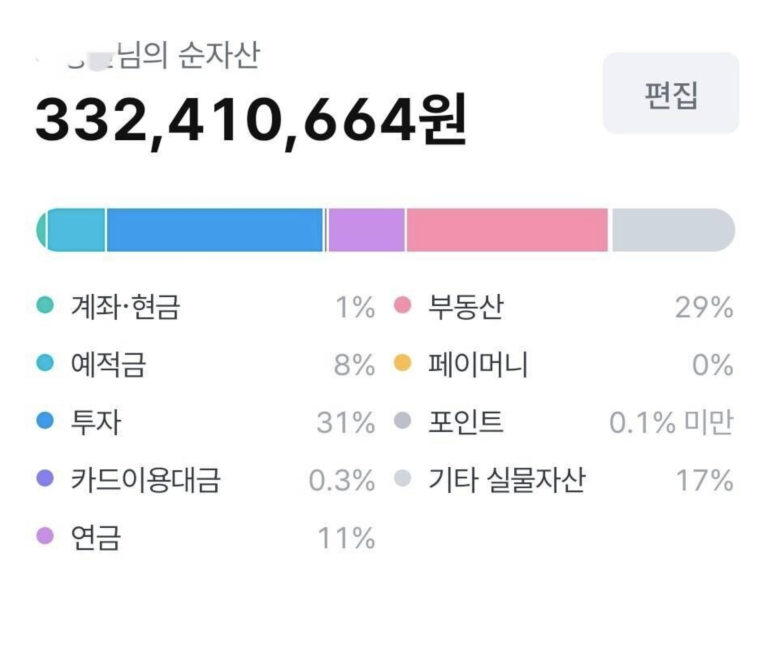
Task: Select the teal 예적금 bar segment
Action: (77, 230)
